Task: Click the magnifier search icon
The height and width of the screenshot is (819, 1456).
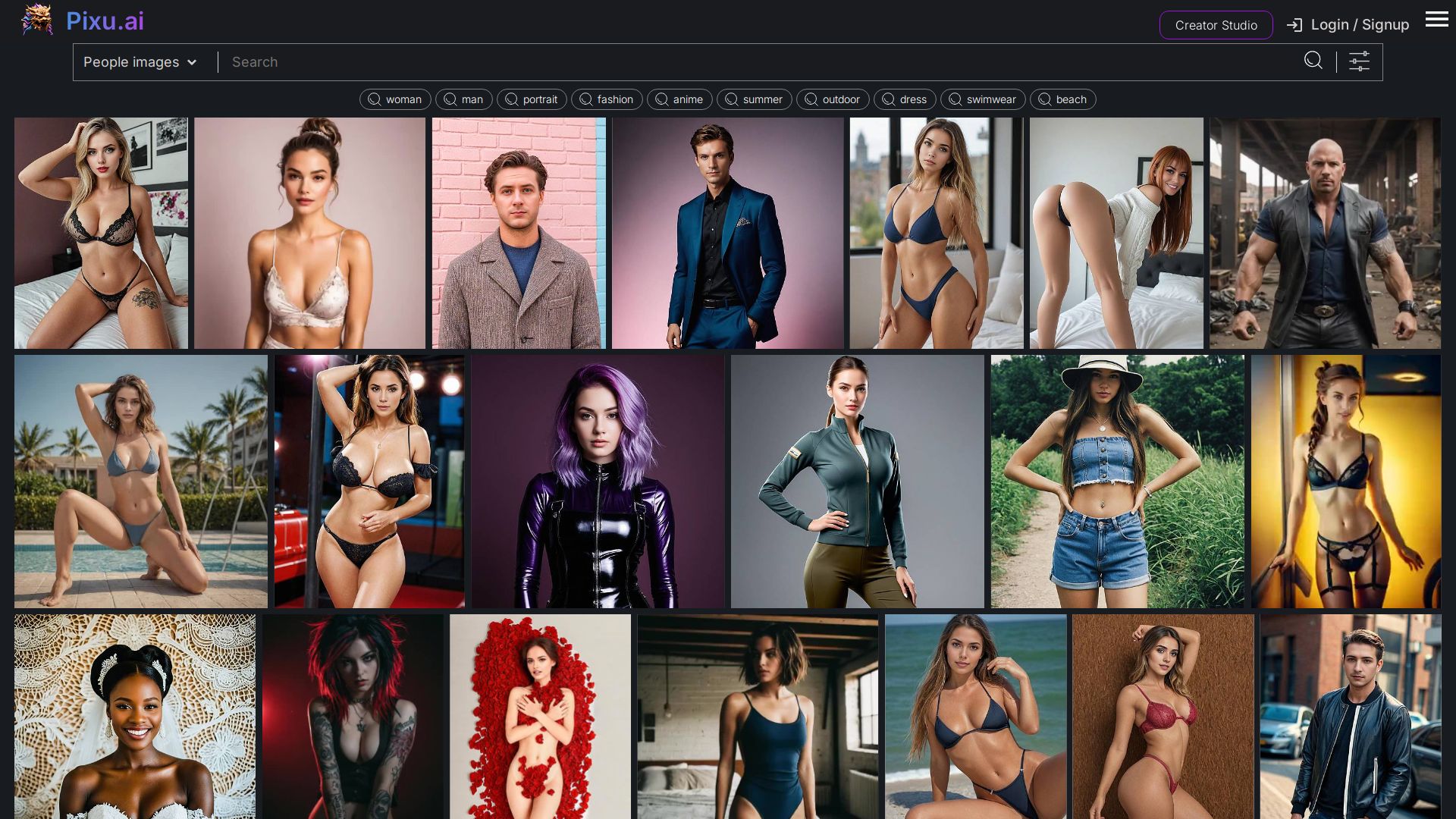Action: 1313,61
